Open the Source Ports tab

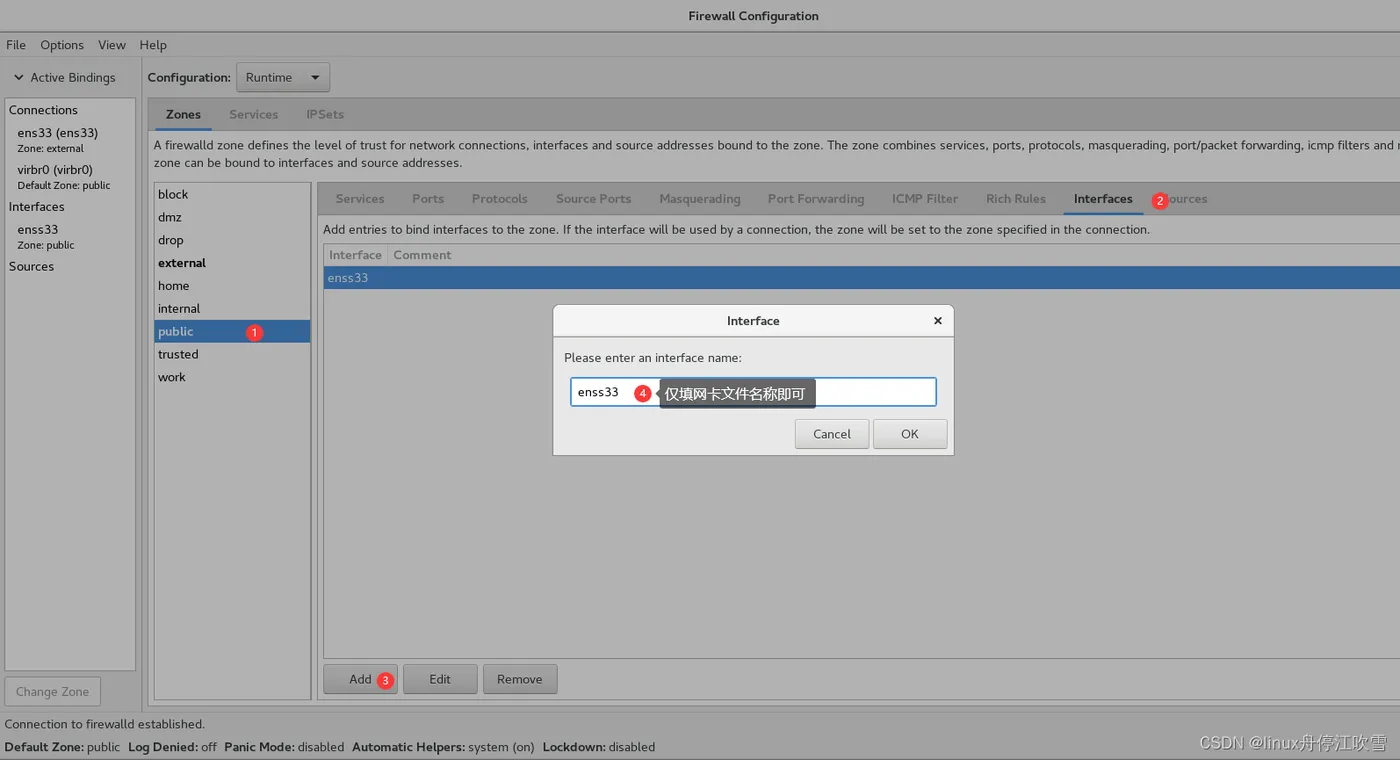click(x=593, y=199)
